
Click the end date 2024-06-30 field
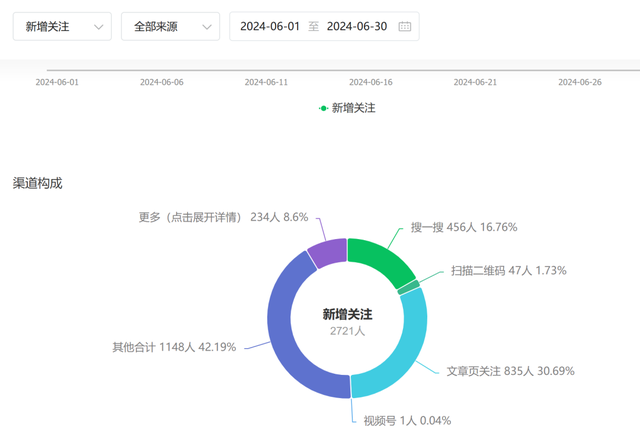[357, 27]
